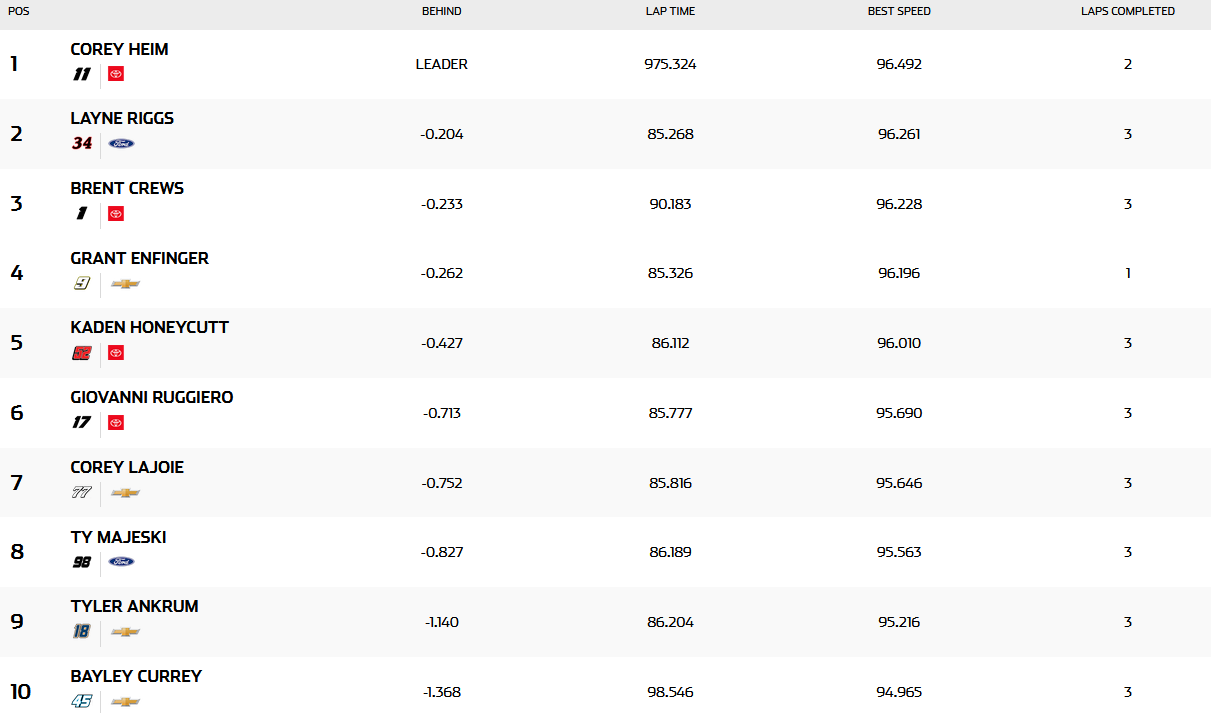Click number 18 badge for Tyler Ankrum
1211x713 pixels.
[82, 632]
